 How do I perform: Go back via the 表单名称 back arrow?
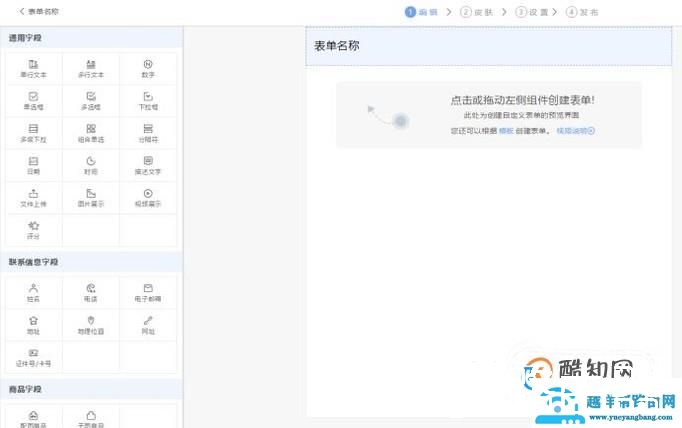[x=39, y=11]
